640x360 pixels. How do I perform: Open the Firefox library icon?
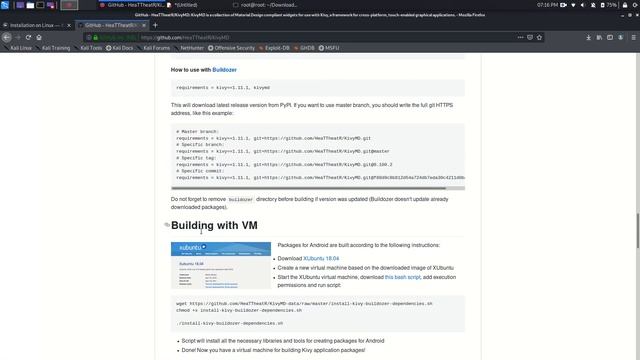coord(599,37)
